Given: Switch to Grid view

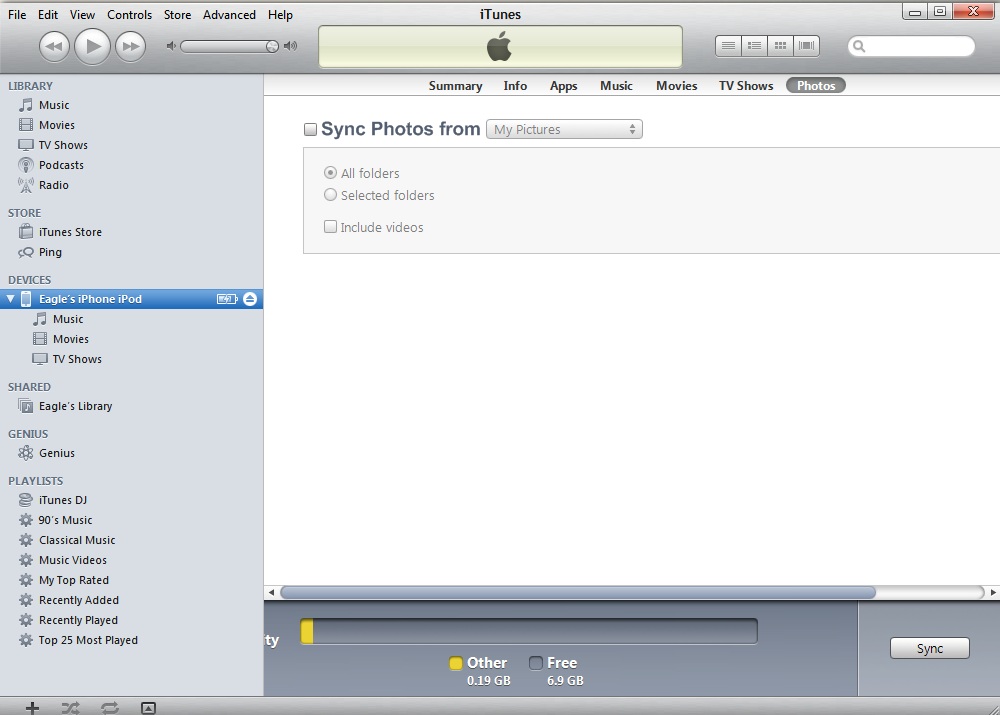Looking at the screenshot, I should tap(781, 46).
